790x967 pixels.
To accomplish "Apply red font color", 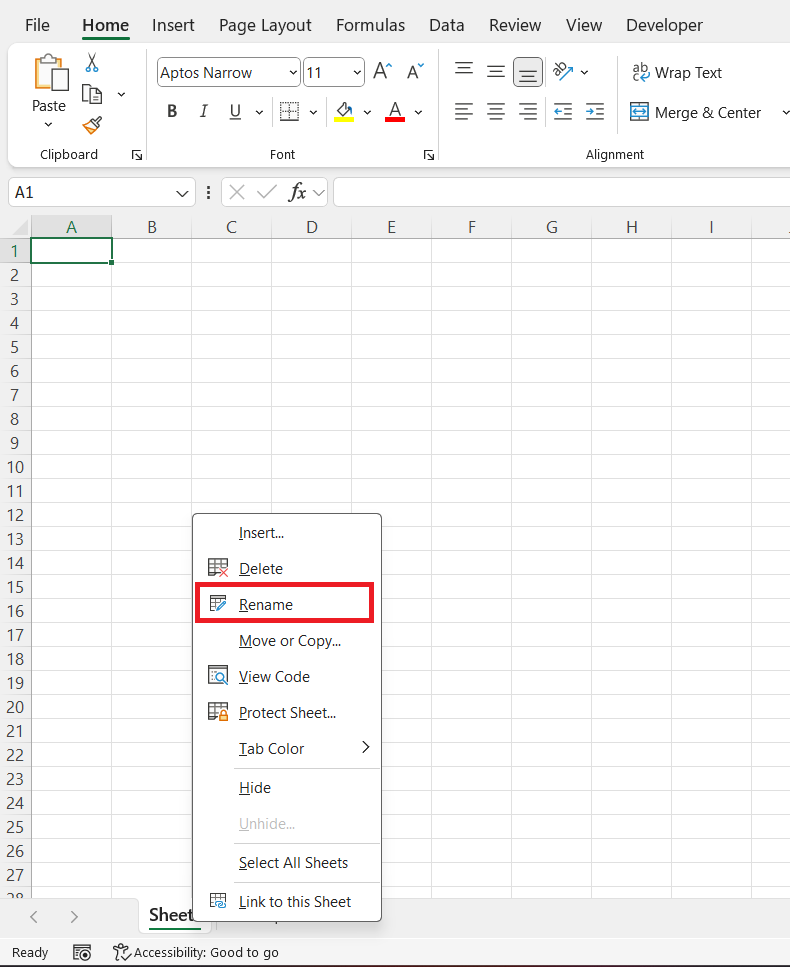I will point(395,112).
